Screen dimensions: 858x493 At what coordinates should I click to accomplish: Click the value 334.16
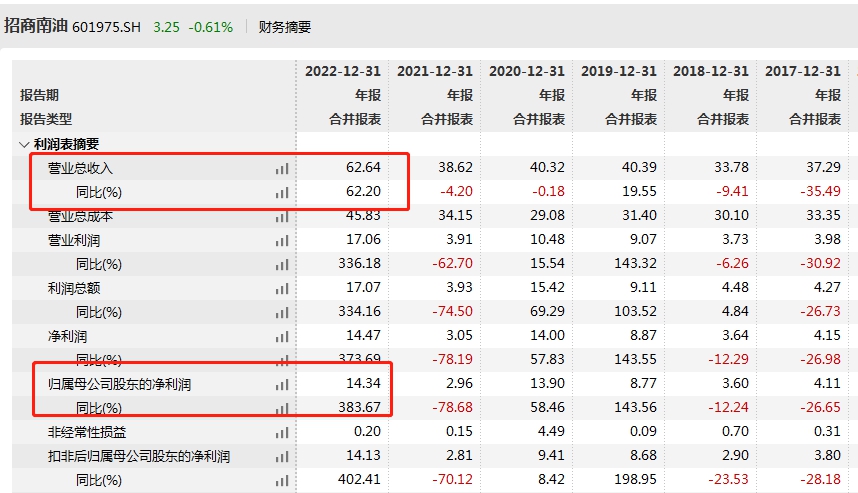[x=360, y=312]
